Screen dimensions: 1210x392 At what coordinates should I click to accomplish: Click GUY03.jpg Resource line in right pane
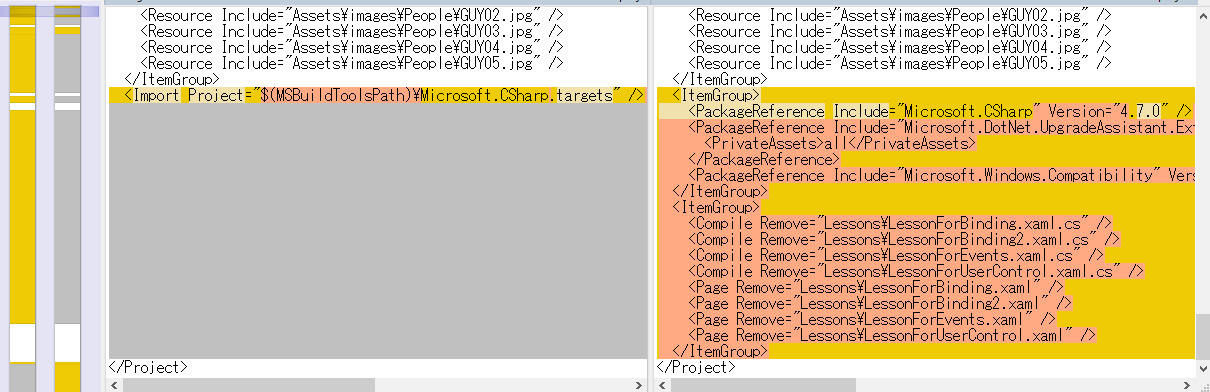pyautogui.click(x=900, y=32)
